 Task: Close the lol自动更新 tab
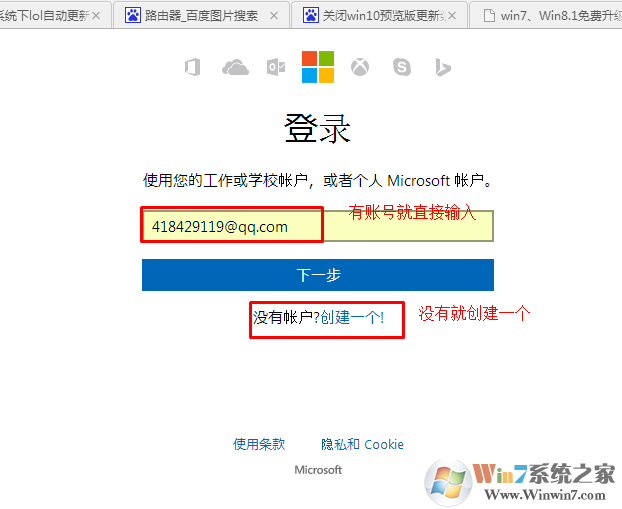click(x=96, y=16)
